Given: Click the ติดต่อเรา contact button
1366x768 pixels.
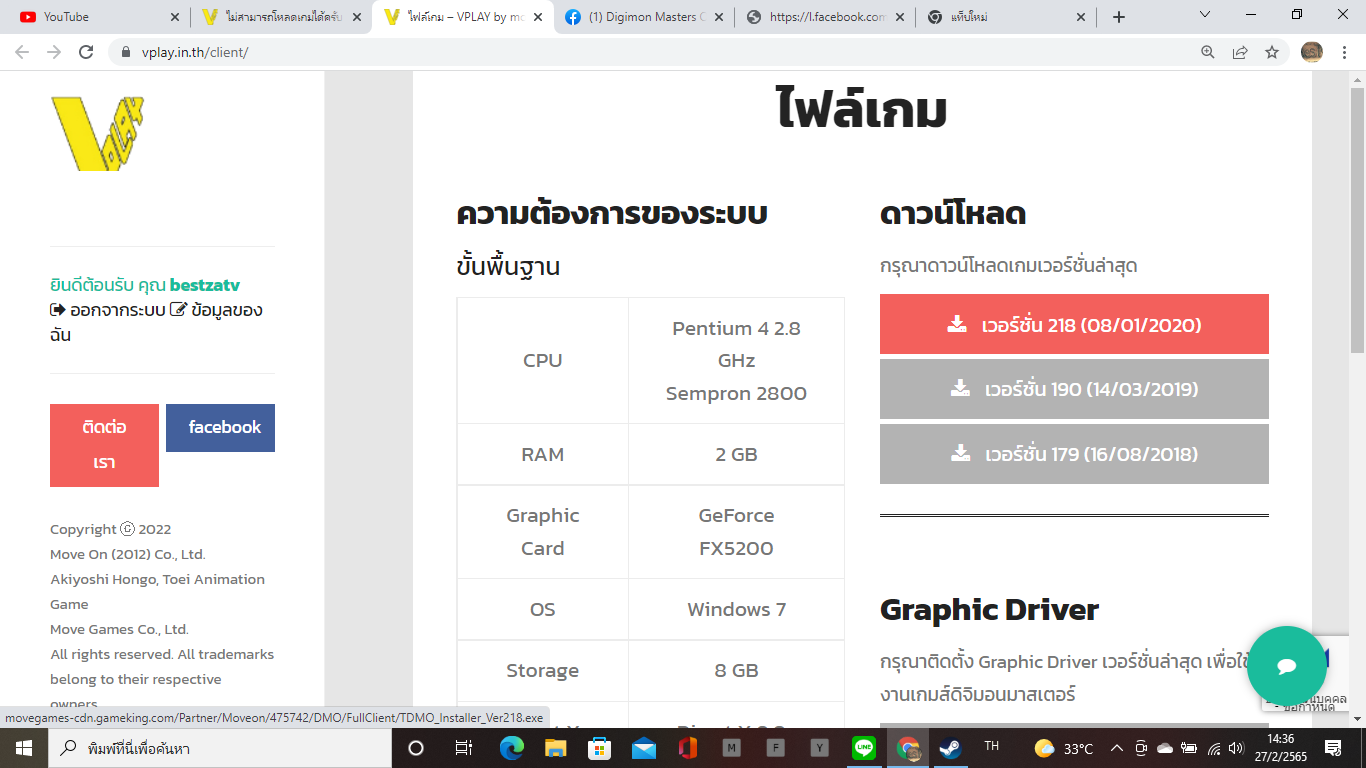Looking at the screenshot, I should click(104, 445).
